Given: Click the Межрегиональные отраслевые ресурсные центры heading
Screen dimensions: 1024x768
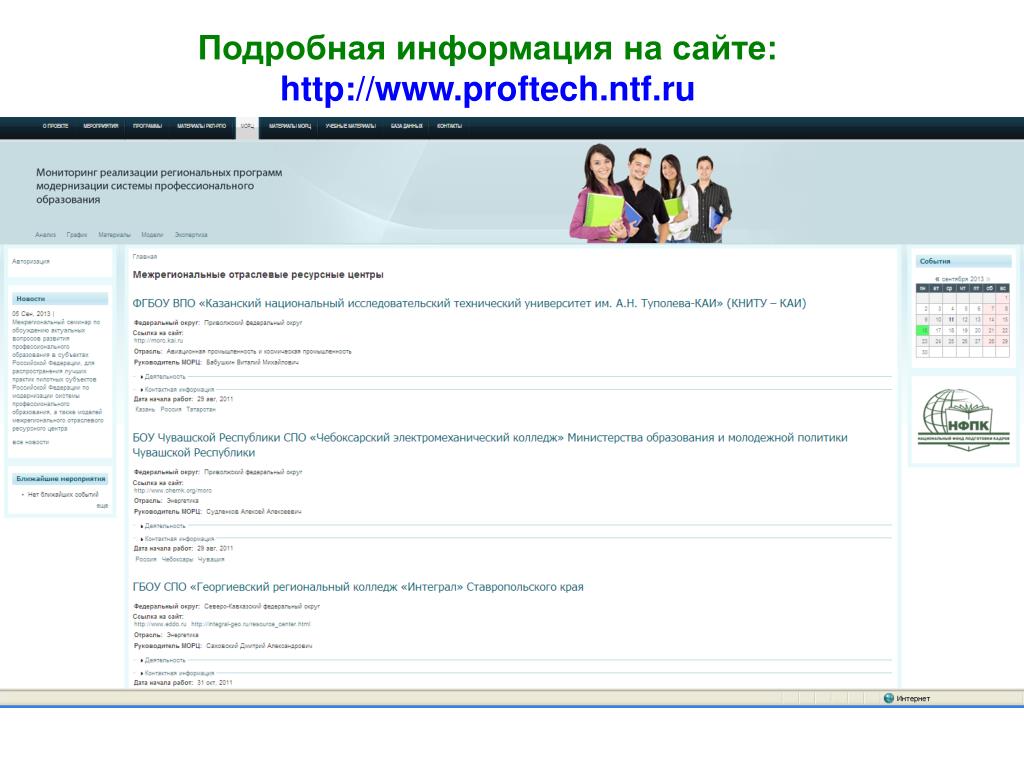Looking at the screenshot, I should 258,275.
